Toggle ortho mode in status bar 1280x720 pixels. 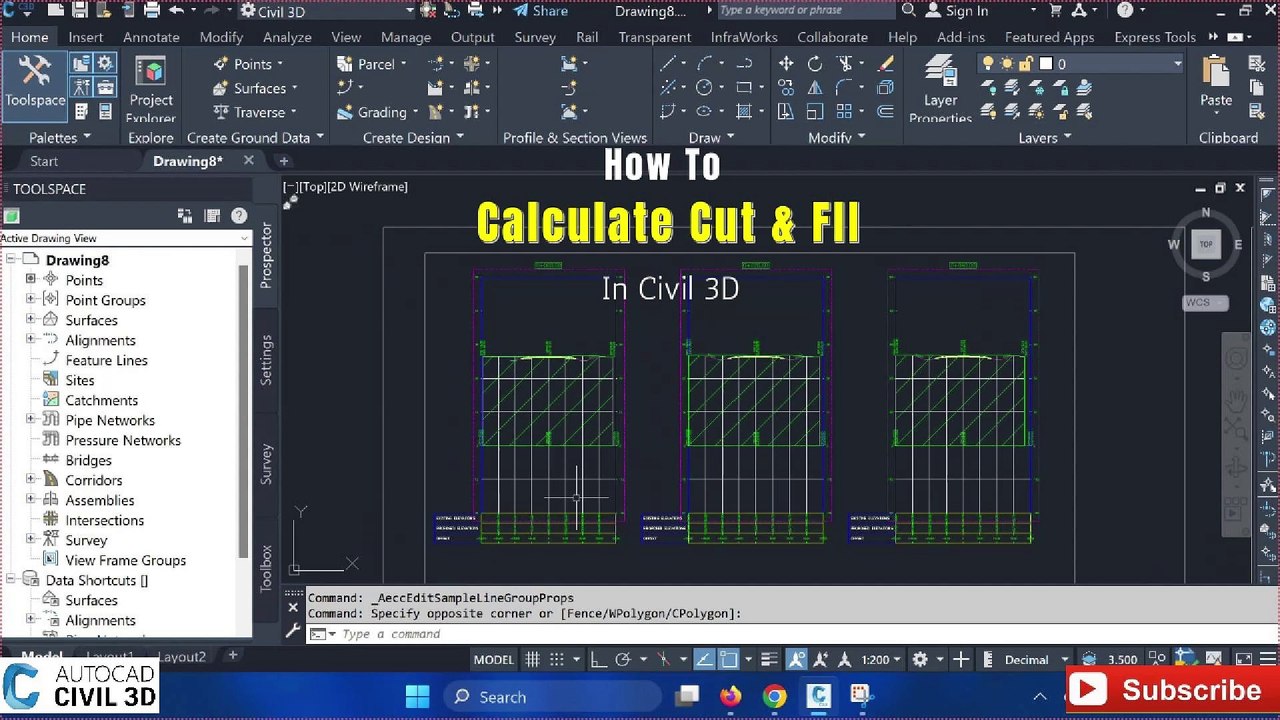(x=598, y=659)
